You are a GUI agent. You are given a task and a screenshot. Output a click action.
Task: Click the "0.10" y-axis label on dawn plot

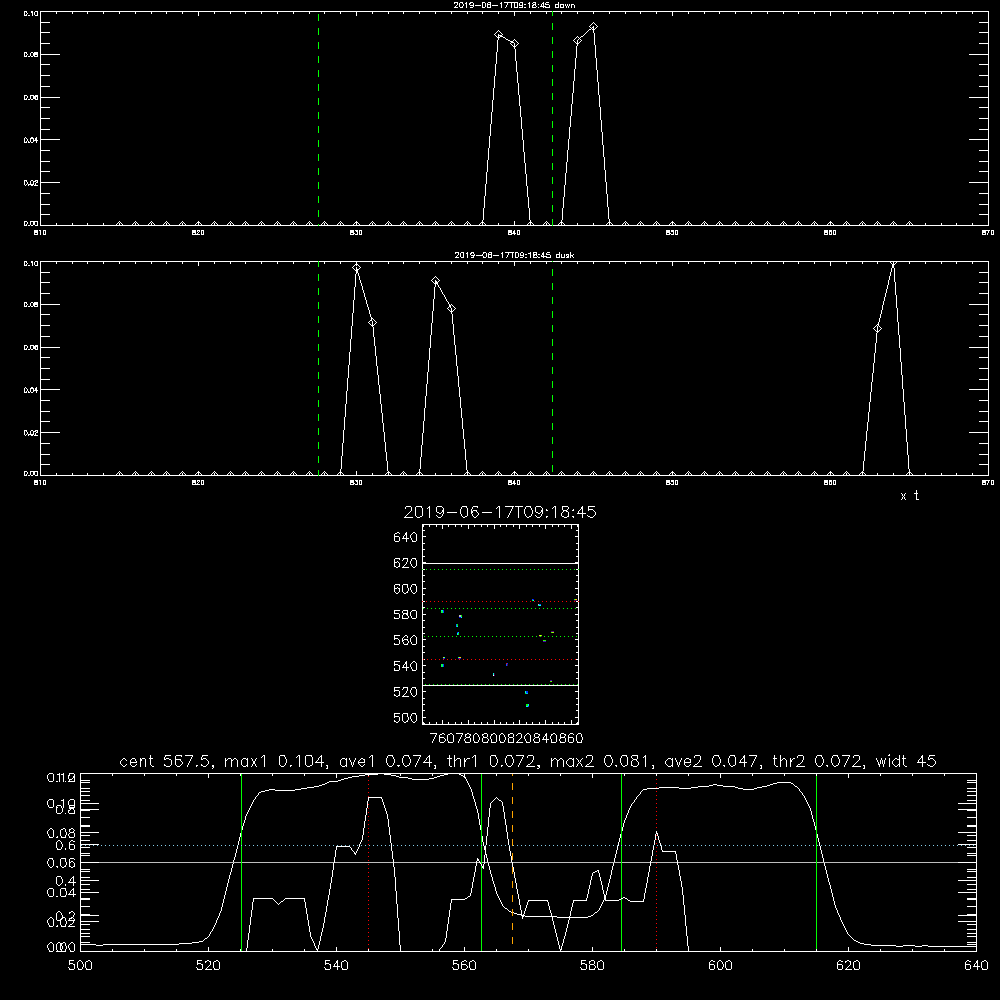point(31,13)
